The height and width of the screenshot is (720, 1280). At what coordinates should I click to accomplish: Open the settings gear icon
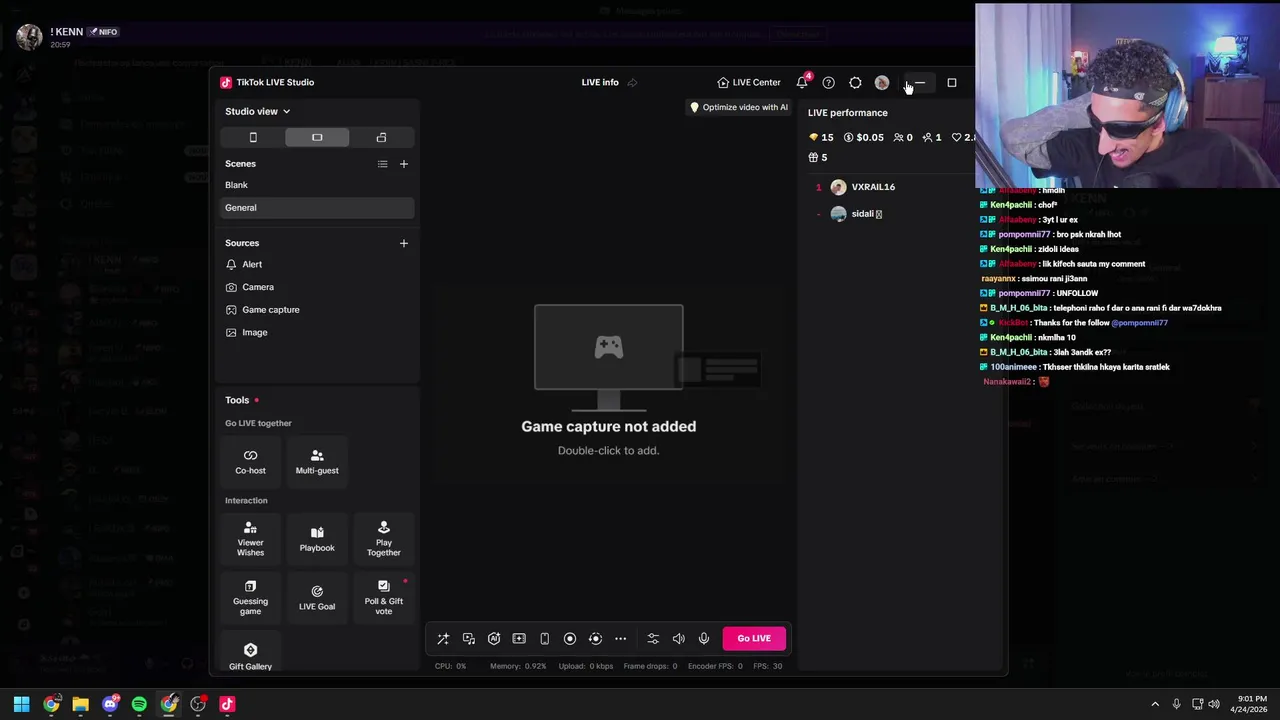tap(855, 82)
